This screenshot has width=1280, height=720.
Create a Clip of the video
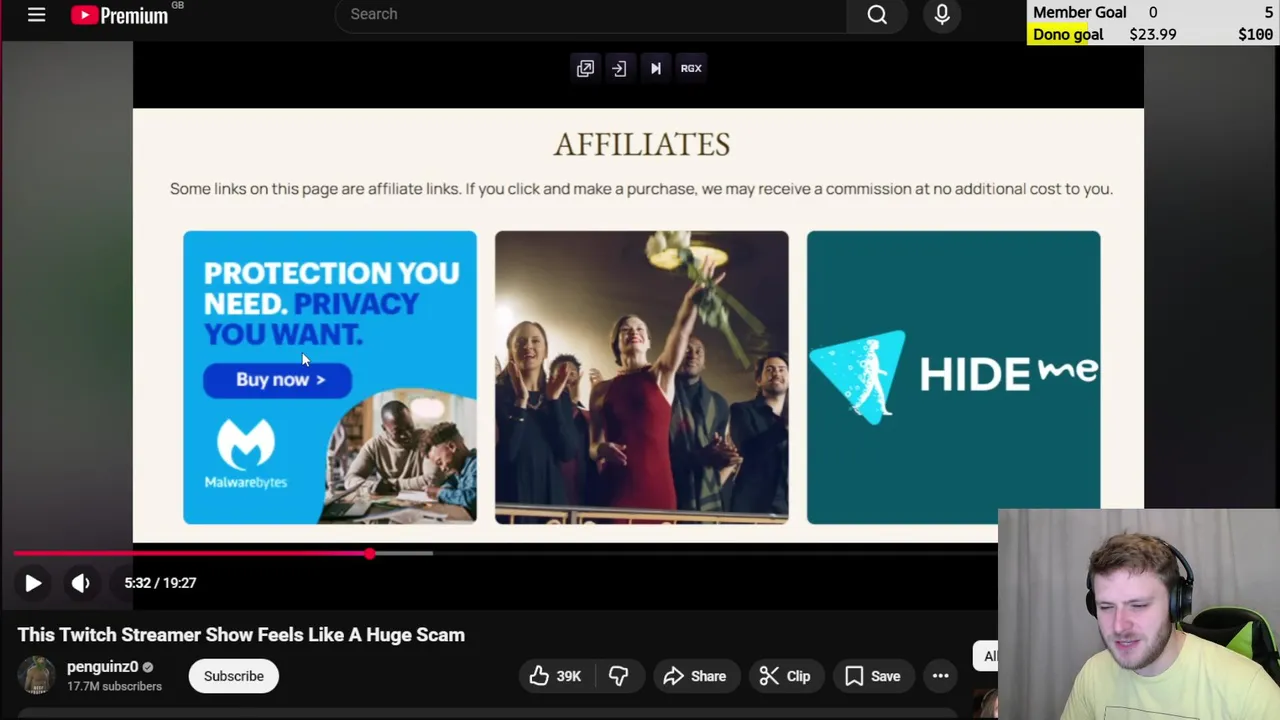click(x=785, y=676)
